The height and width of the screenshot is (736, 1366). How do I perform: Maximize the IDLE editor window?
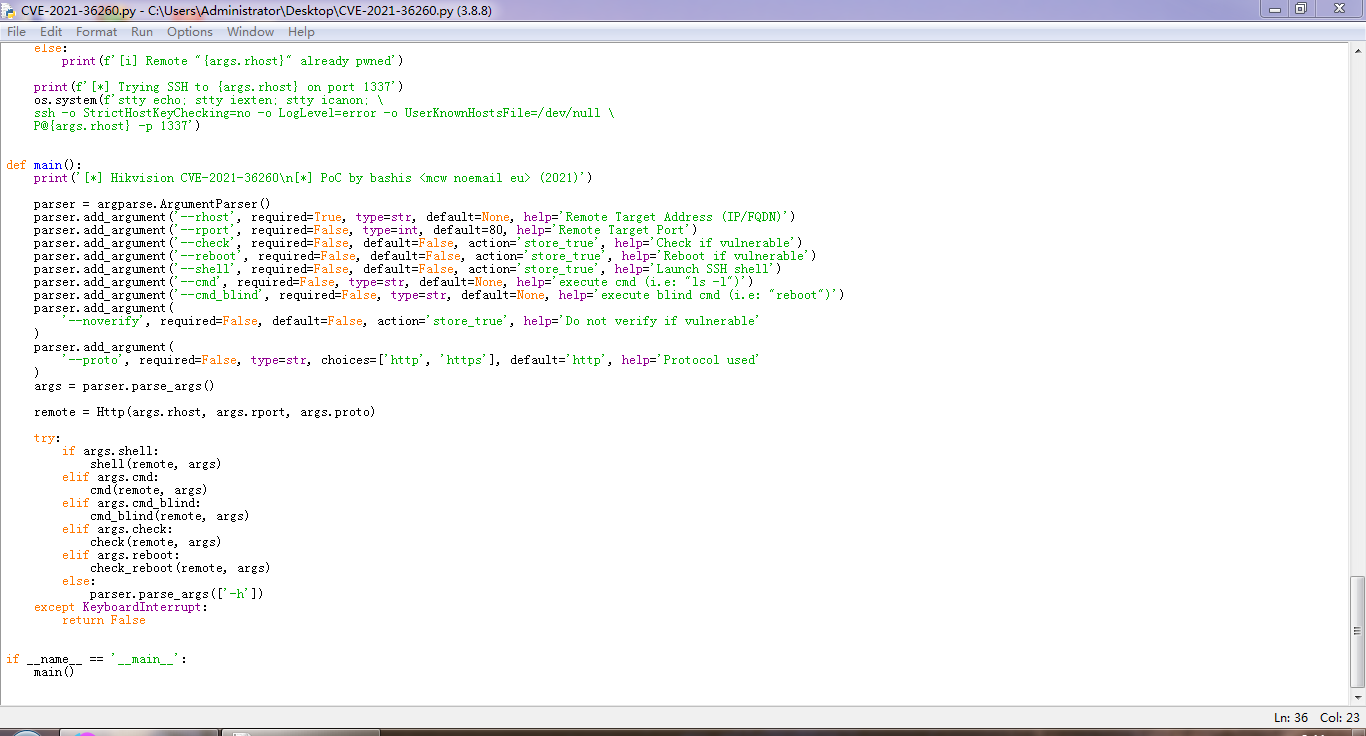(1300, 9)
